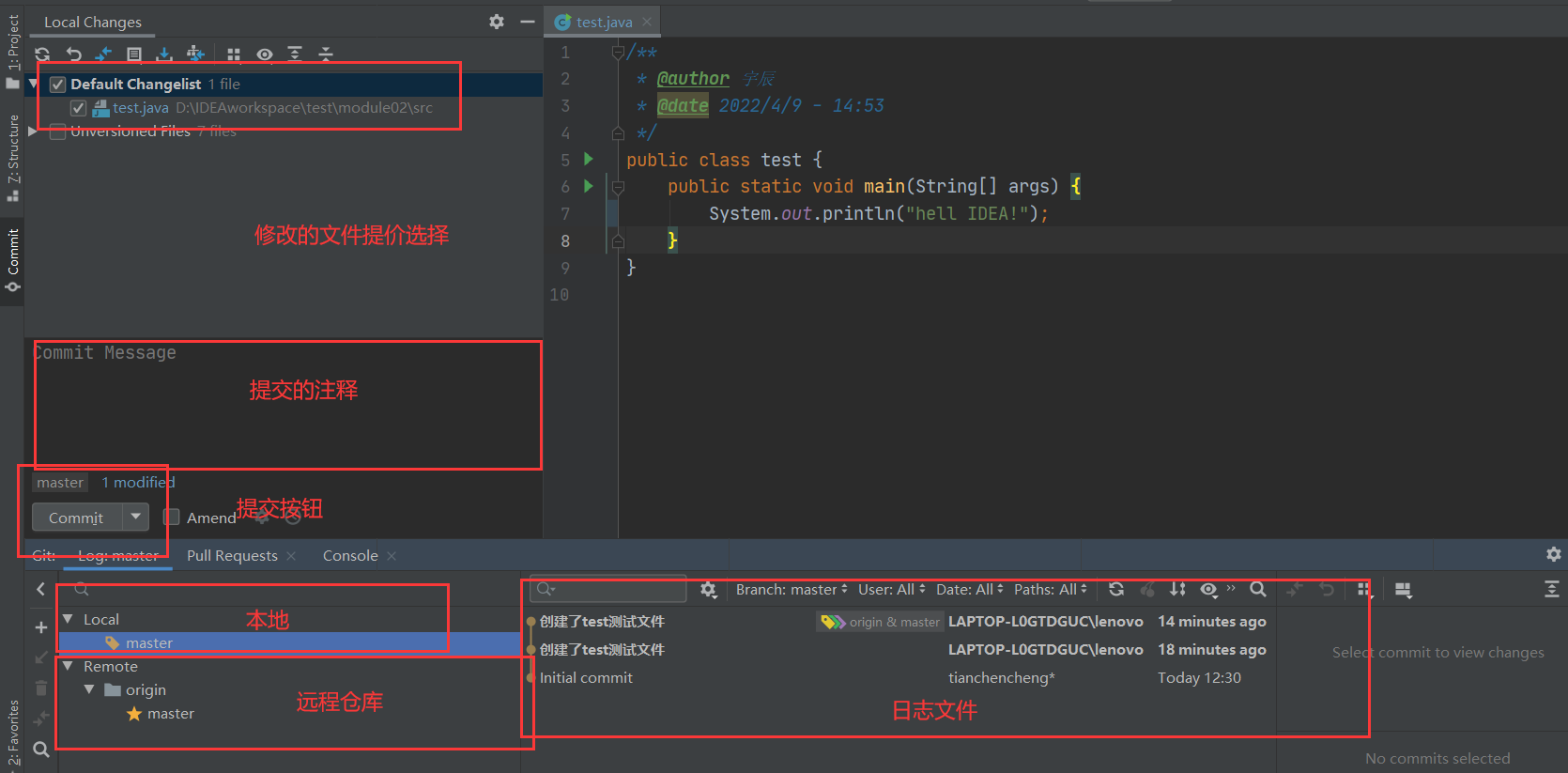
Task: Close the Pull Requests tab
Action: pyautogui.click(x=291, y=556)
